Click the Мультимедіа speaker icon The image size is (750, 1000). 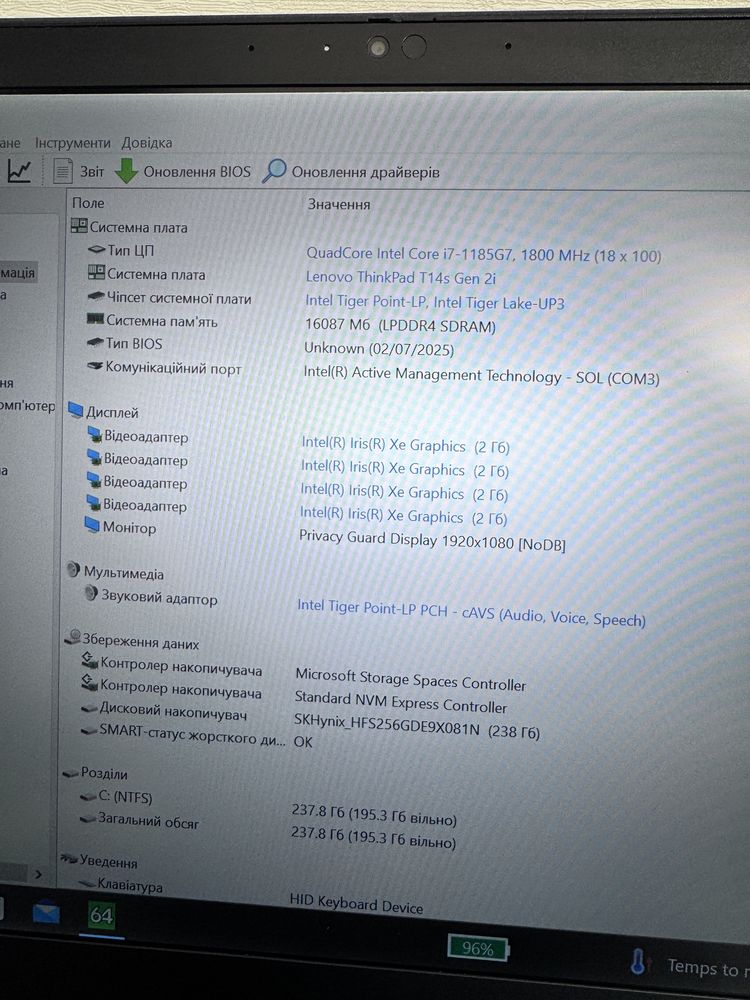(x=74, y=570)
